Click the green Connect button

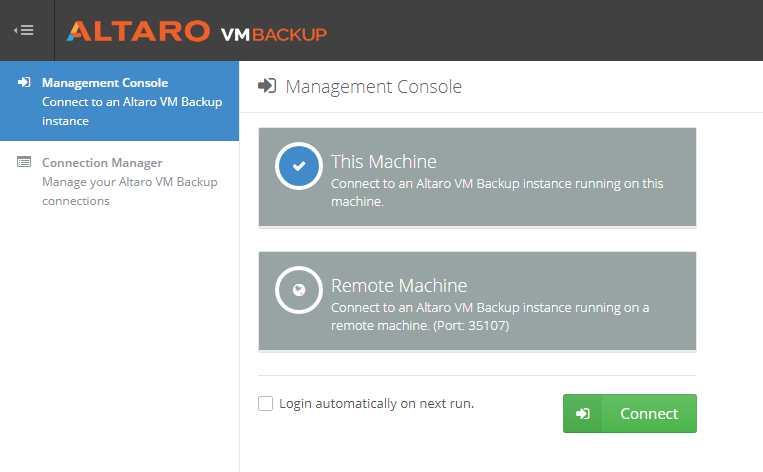[630, 414]
